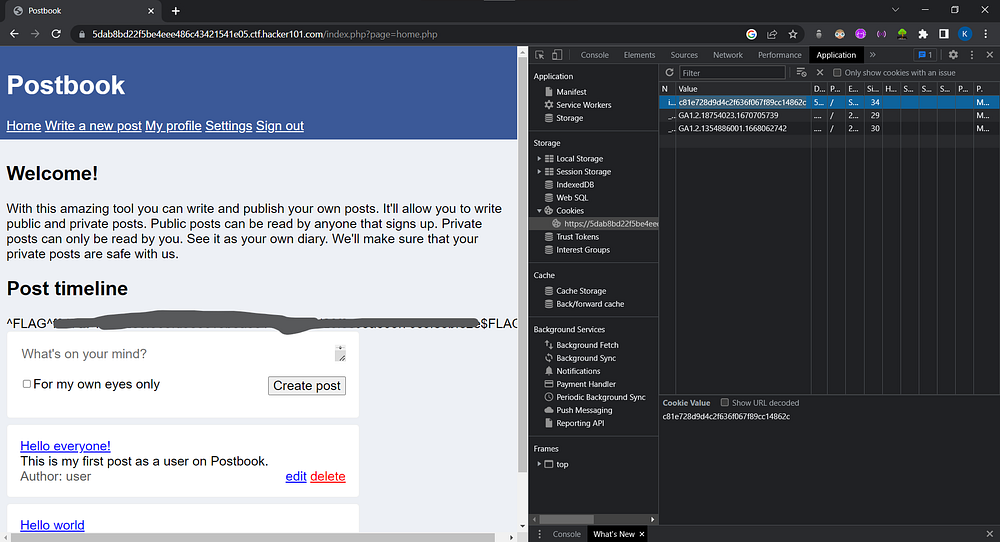Switch to the Network tab

click(x=727, y=55)
